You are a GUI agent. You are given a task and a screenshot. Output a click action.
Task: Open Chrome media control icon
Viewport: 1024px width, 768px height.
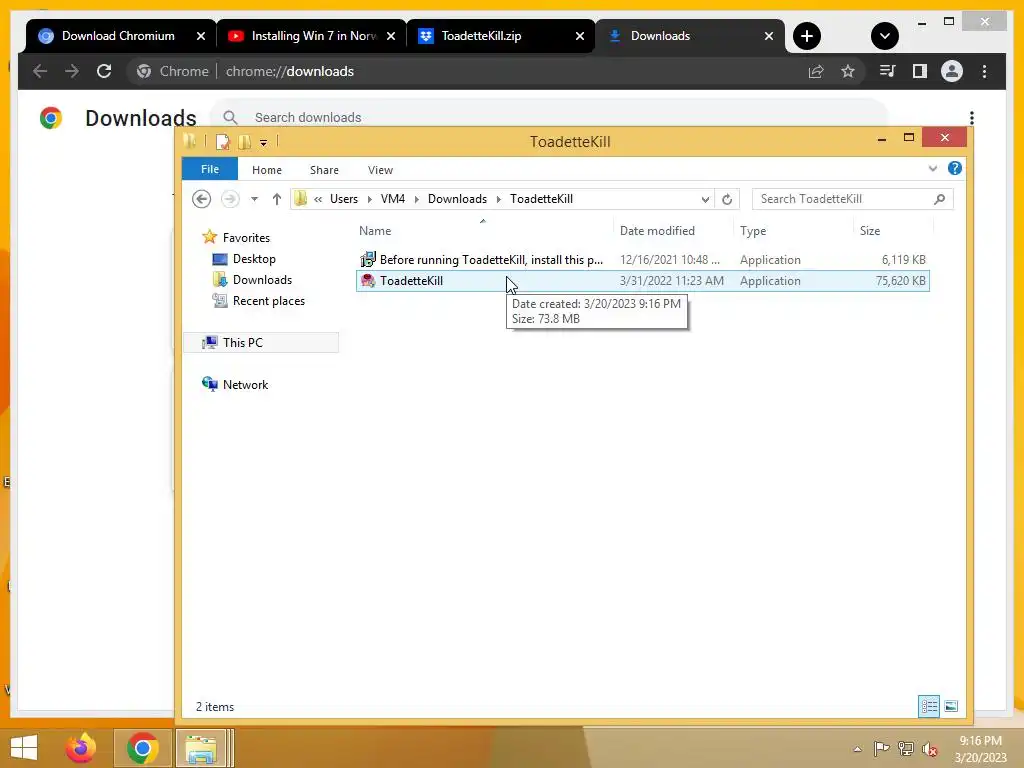pos(888,71)
